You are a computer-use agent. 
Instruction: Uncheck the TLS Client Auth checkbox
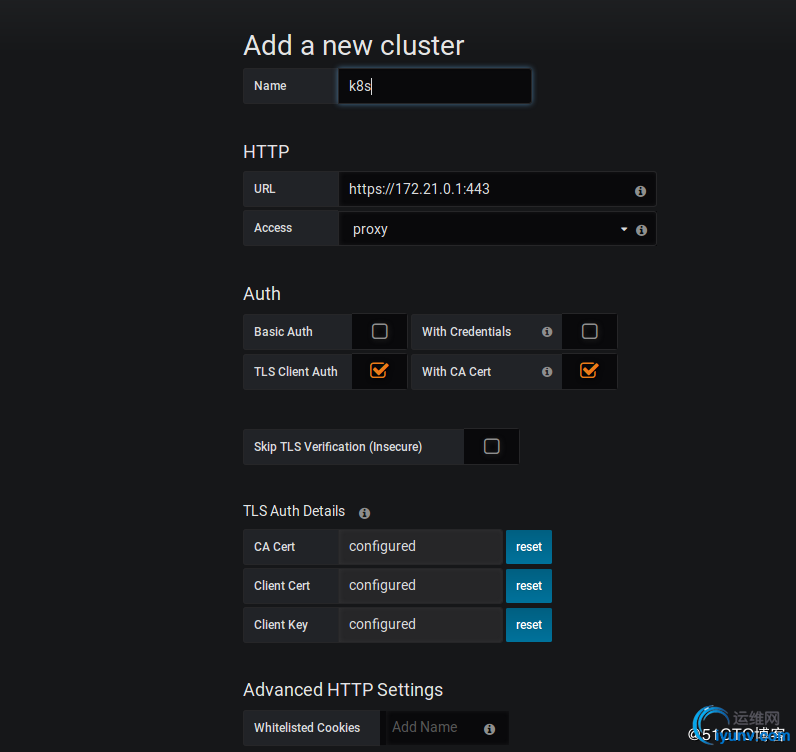[x=379, y=371]
